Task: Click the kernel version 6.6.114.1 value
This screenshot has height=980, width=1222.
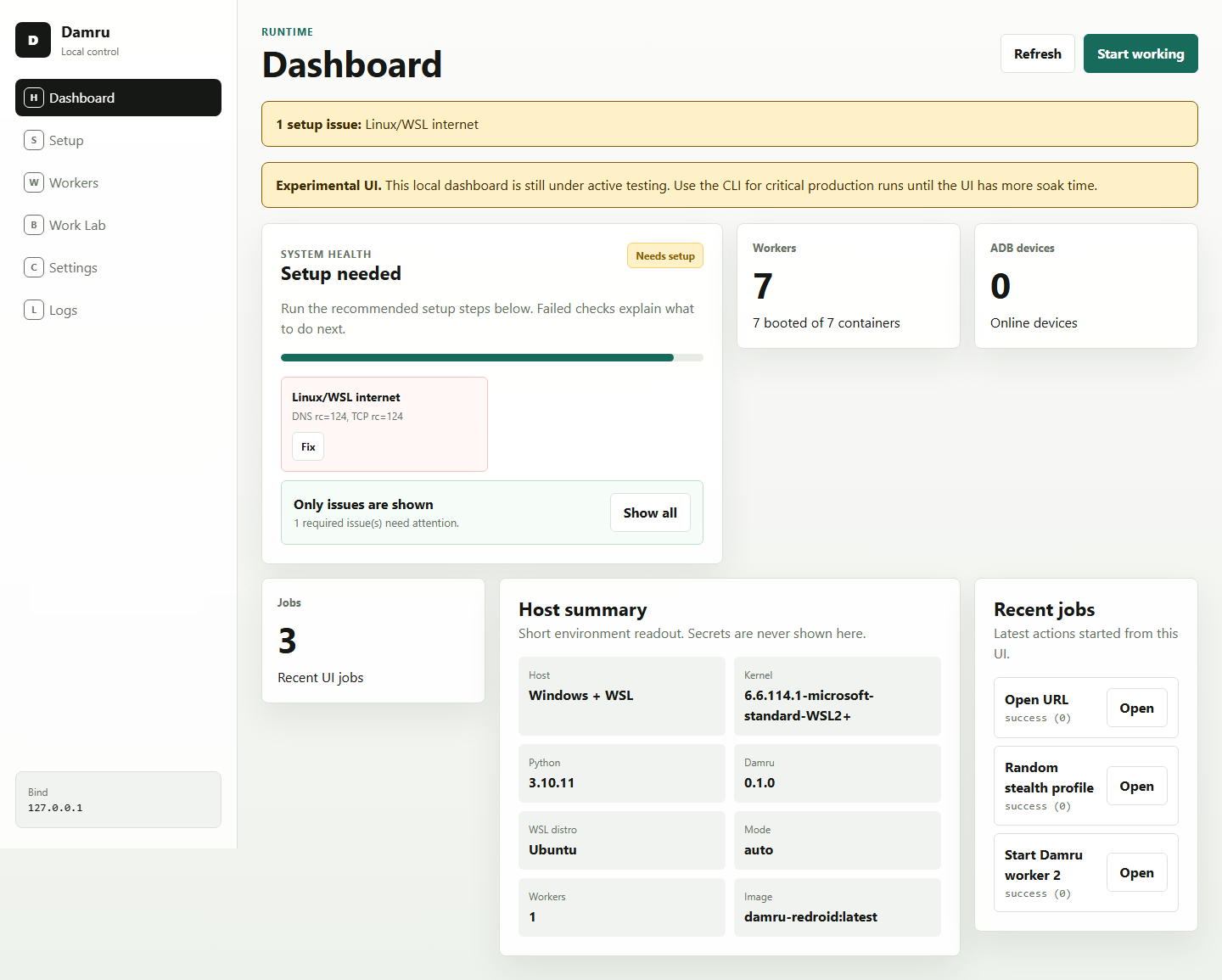Action: coord(809,705)
